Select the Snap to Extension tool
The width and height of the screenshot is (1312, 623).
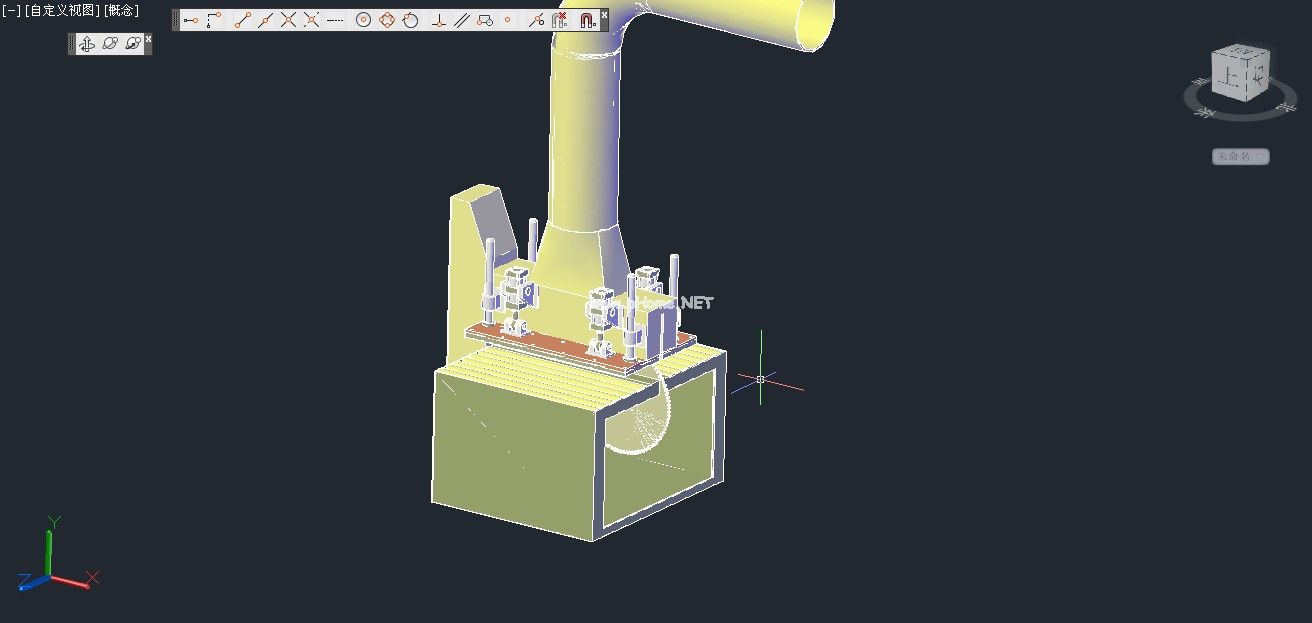pos(334,18)
